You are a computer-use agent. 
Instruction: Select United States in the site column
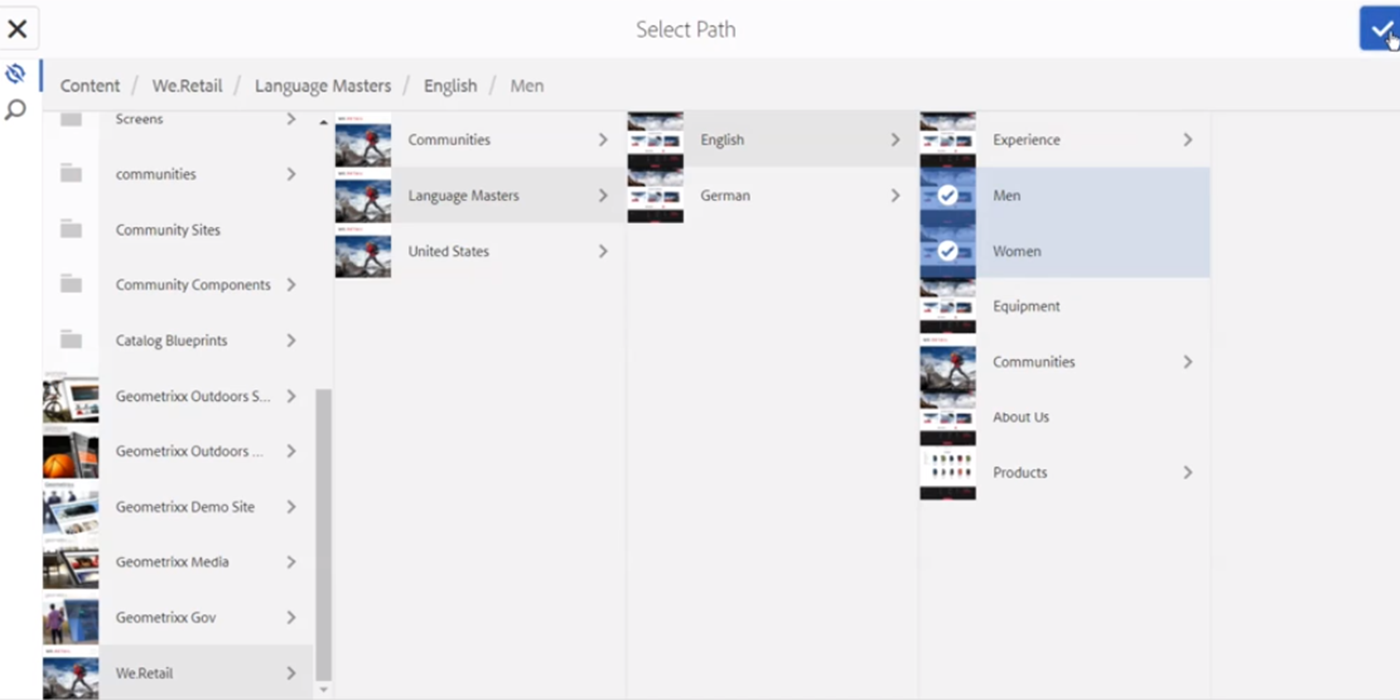click(x=448, y=251)
